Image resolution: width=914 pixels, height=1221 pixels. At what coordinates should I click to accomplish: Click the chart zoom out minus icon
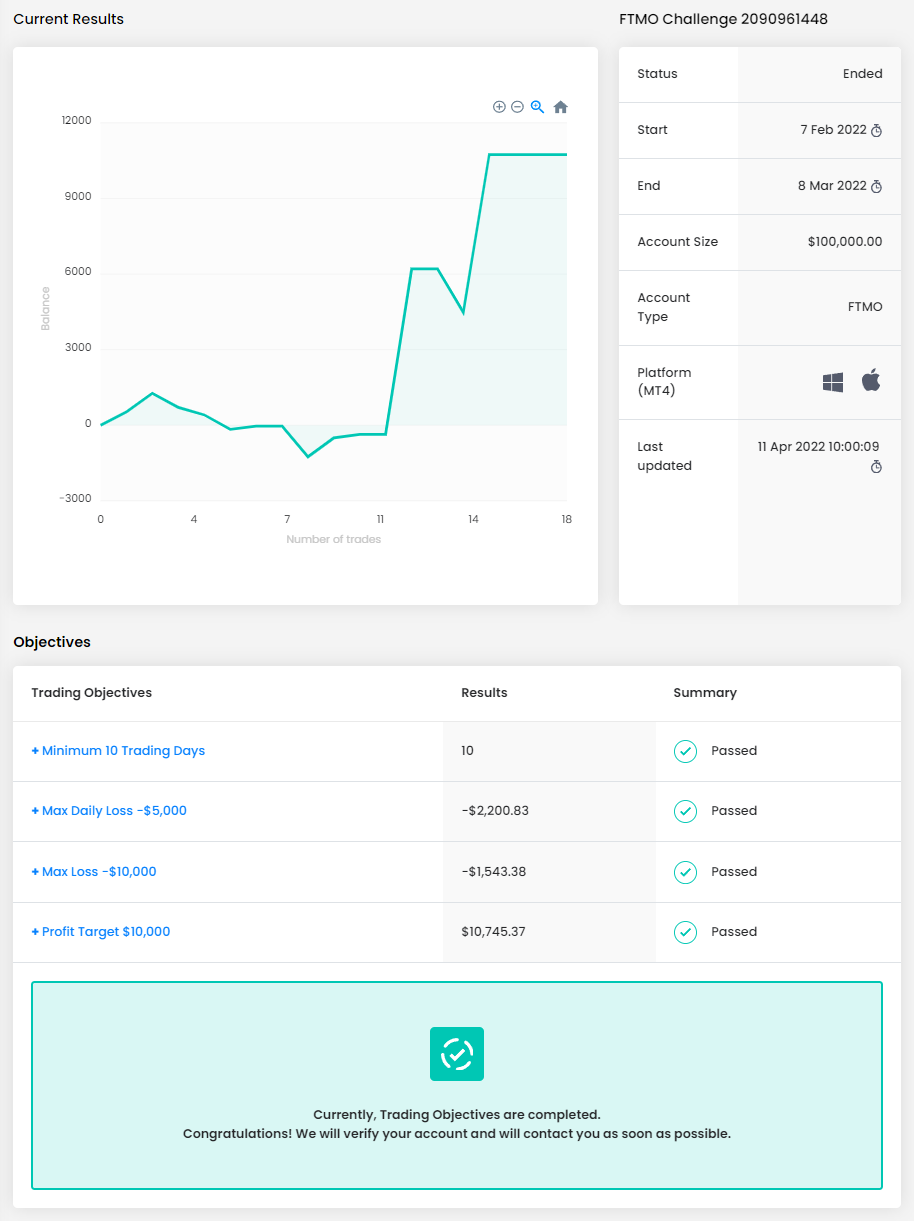pyautogui.click(x=517, y=107)
